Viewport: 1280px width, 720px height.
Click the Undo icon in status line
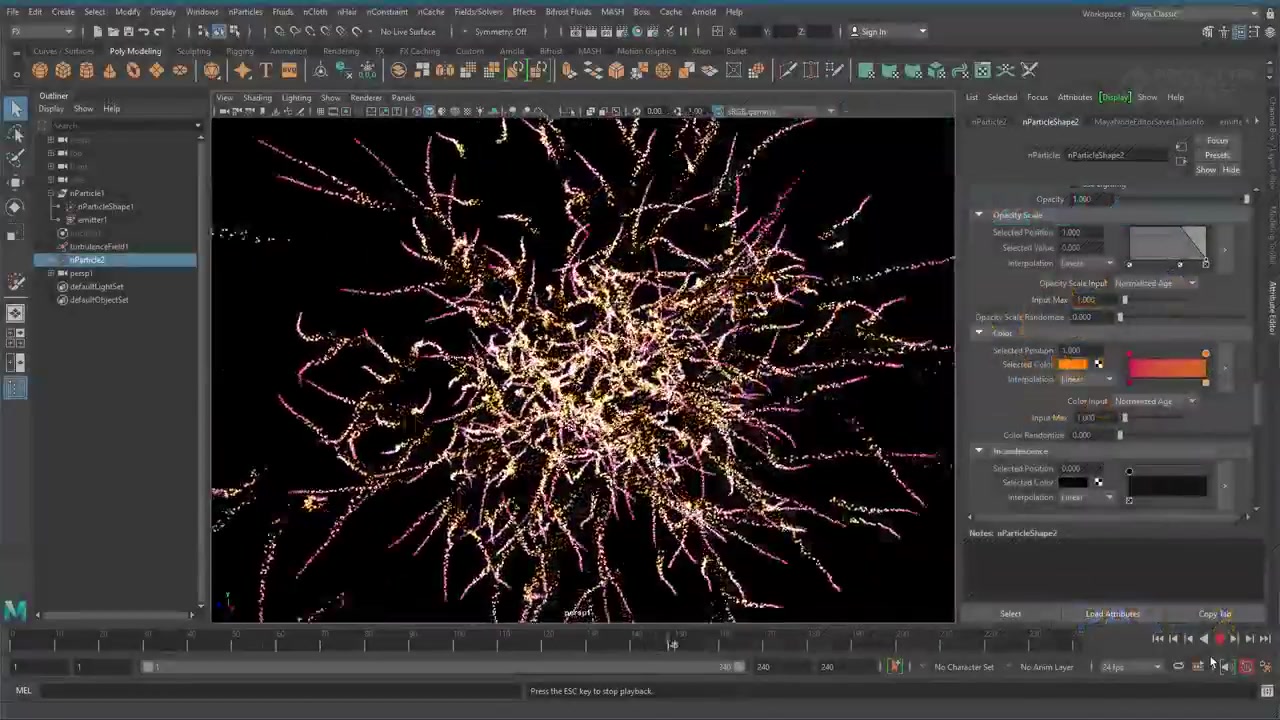pos(144,32)
